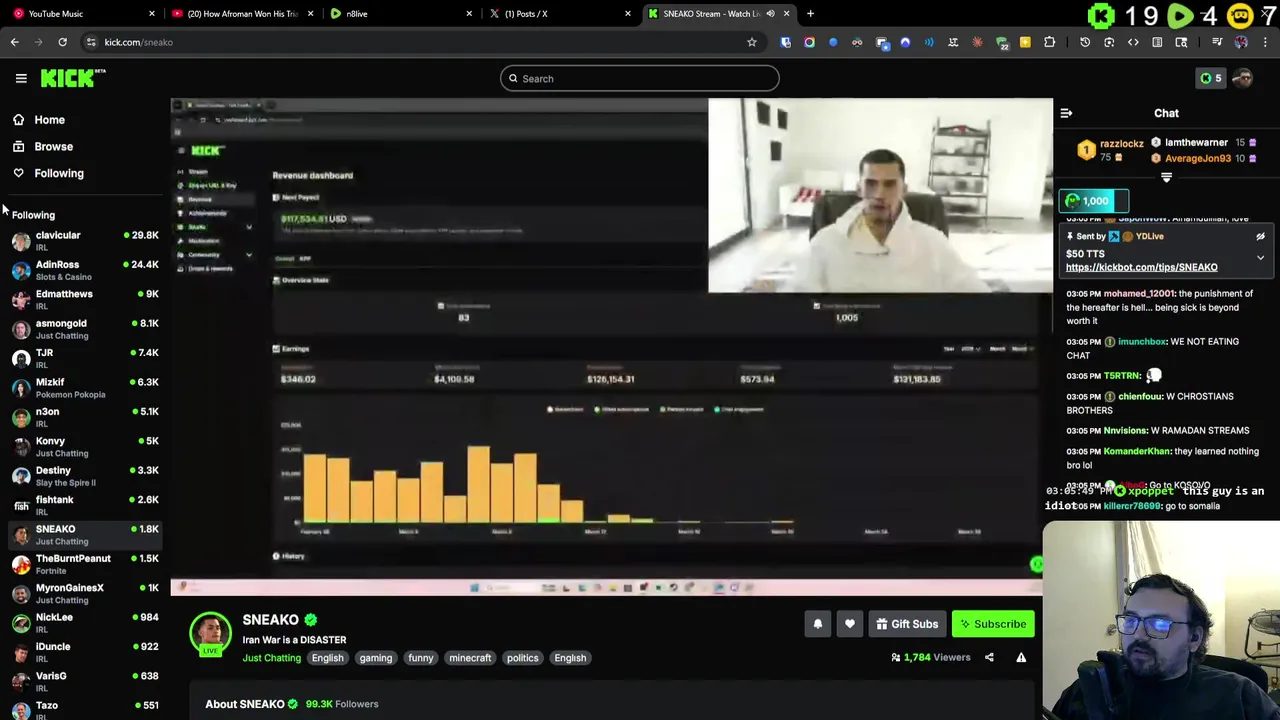The width and height of the screenshot is (1280, 720).
Task: Select the gaming tag
Action: [x=376, y=658]
